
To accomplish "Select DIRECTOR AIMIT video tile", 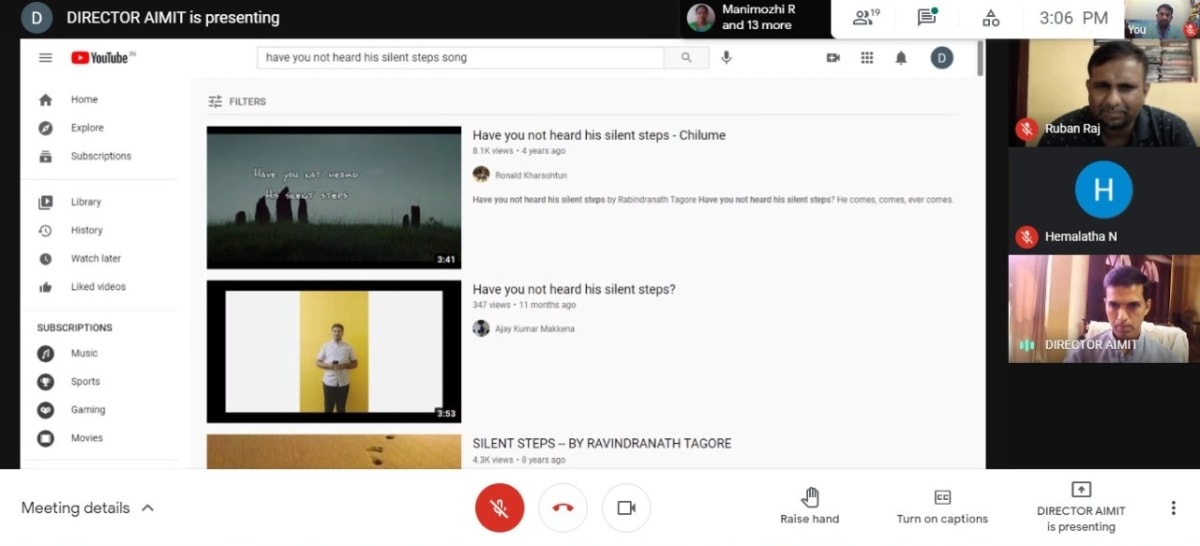I will [x=1104, y=308].
